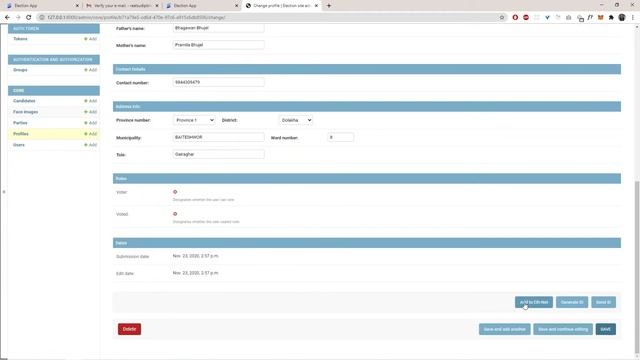Bookmark this page with the star
The width and height of the screenshot is (640, 360).
tap(502, 18)
